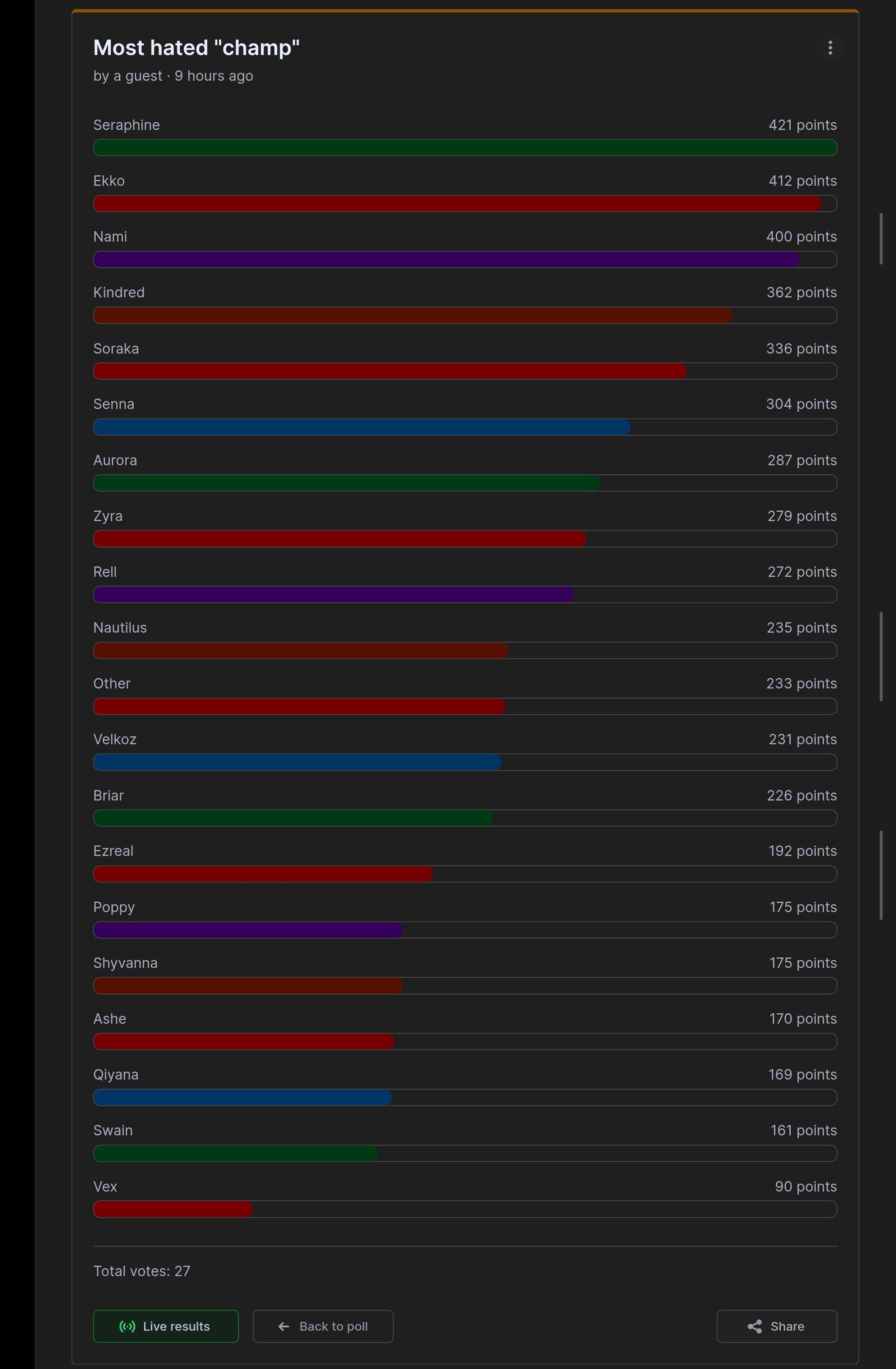
Task: Select the Rell option label
Action: click(105, 572)
